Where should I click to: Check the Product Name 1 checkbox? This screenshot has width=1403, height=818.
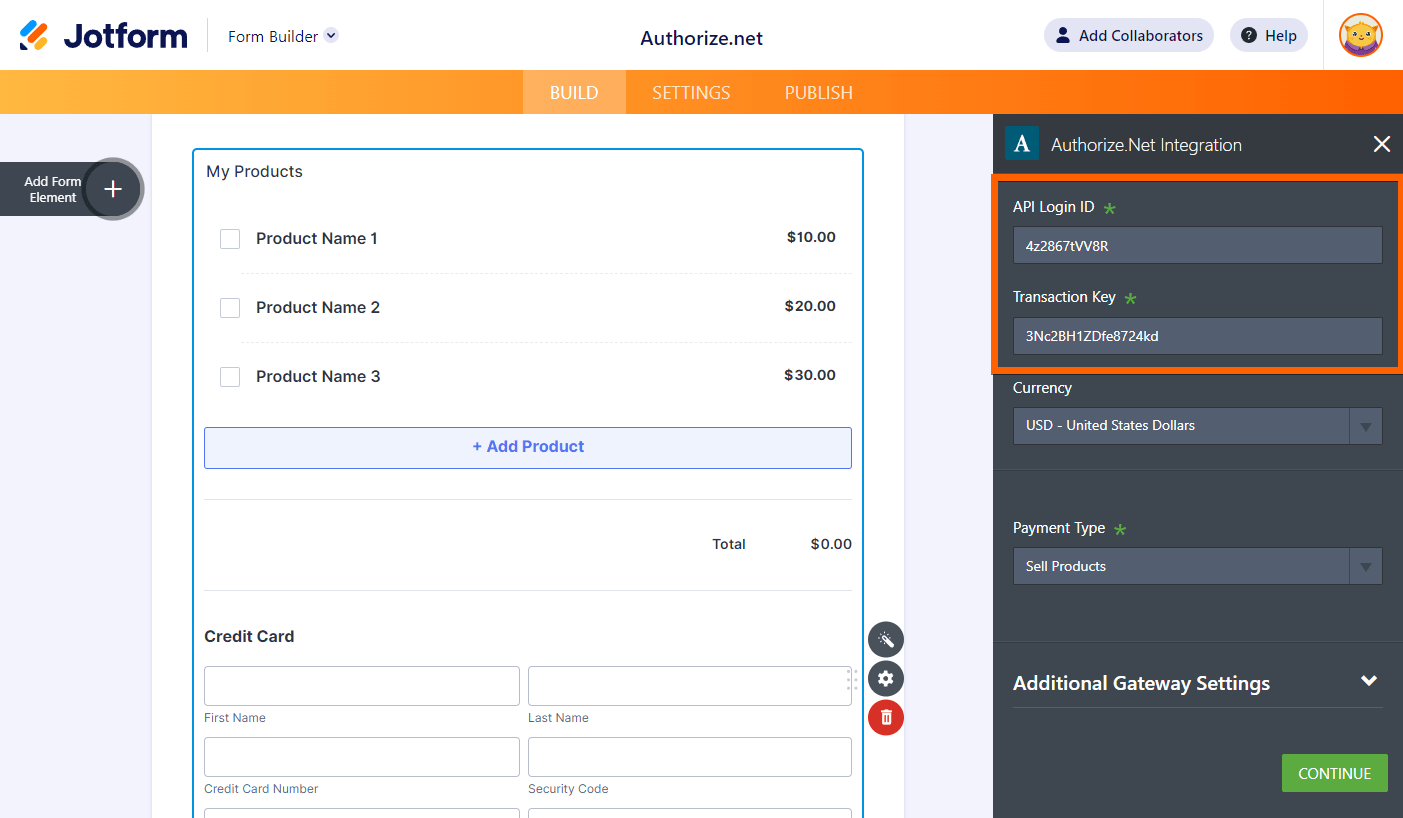coord(230,239)
